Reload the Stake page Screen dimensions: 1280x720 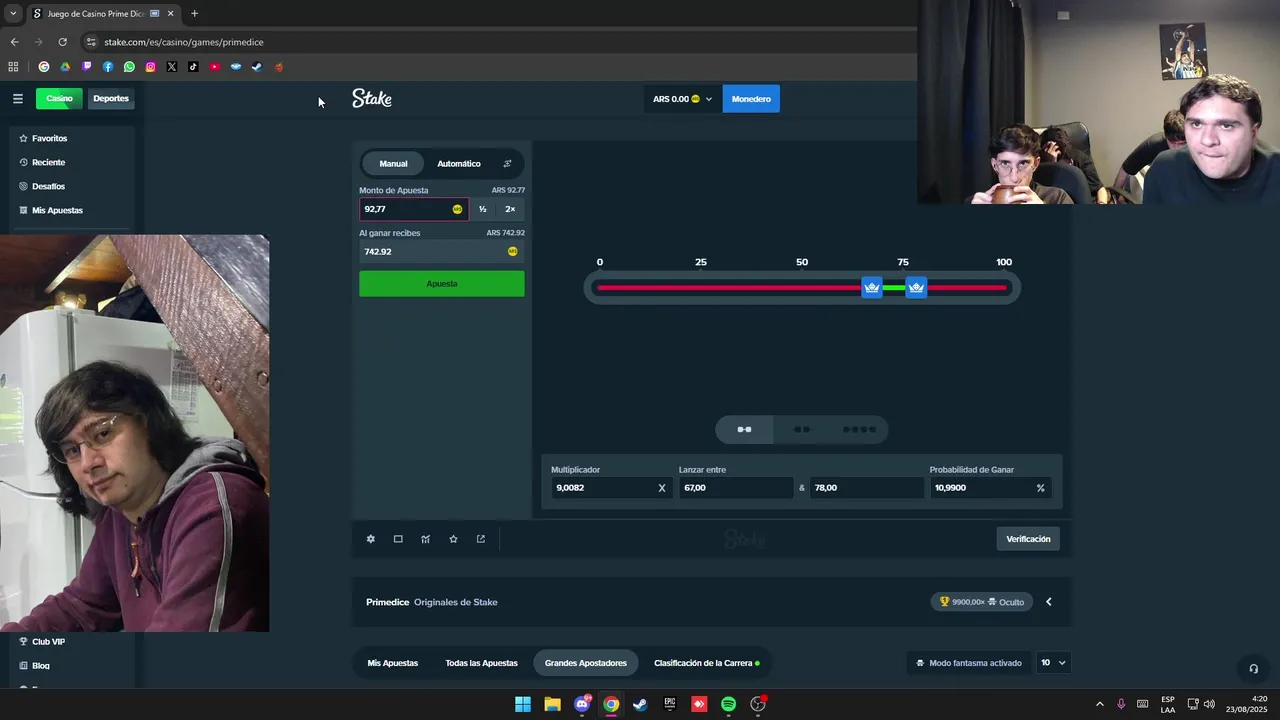coord(62,42)
